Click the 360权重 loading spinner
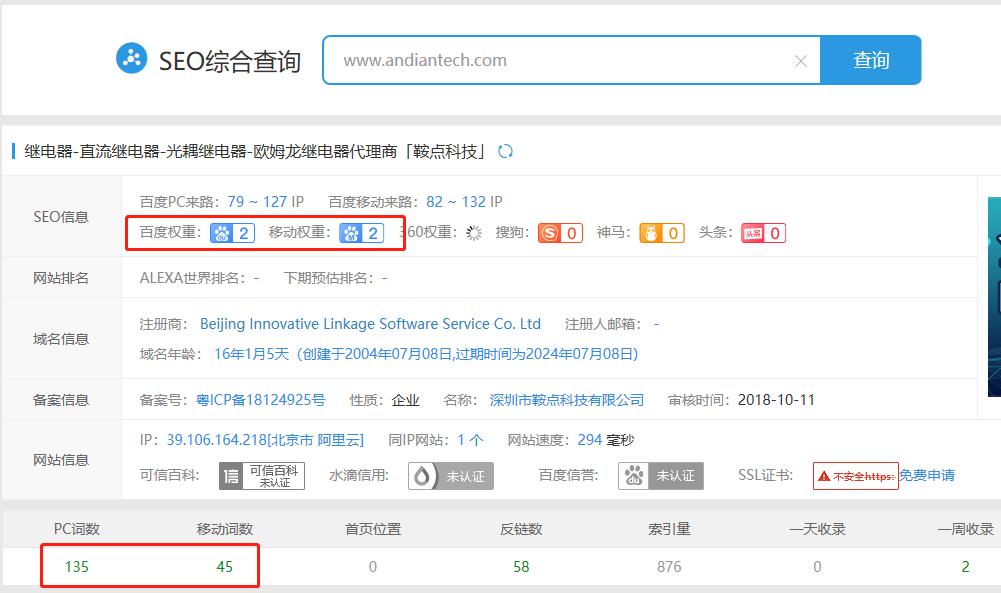The height and width of the screenshot is (593, 1001). (474, 233)
